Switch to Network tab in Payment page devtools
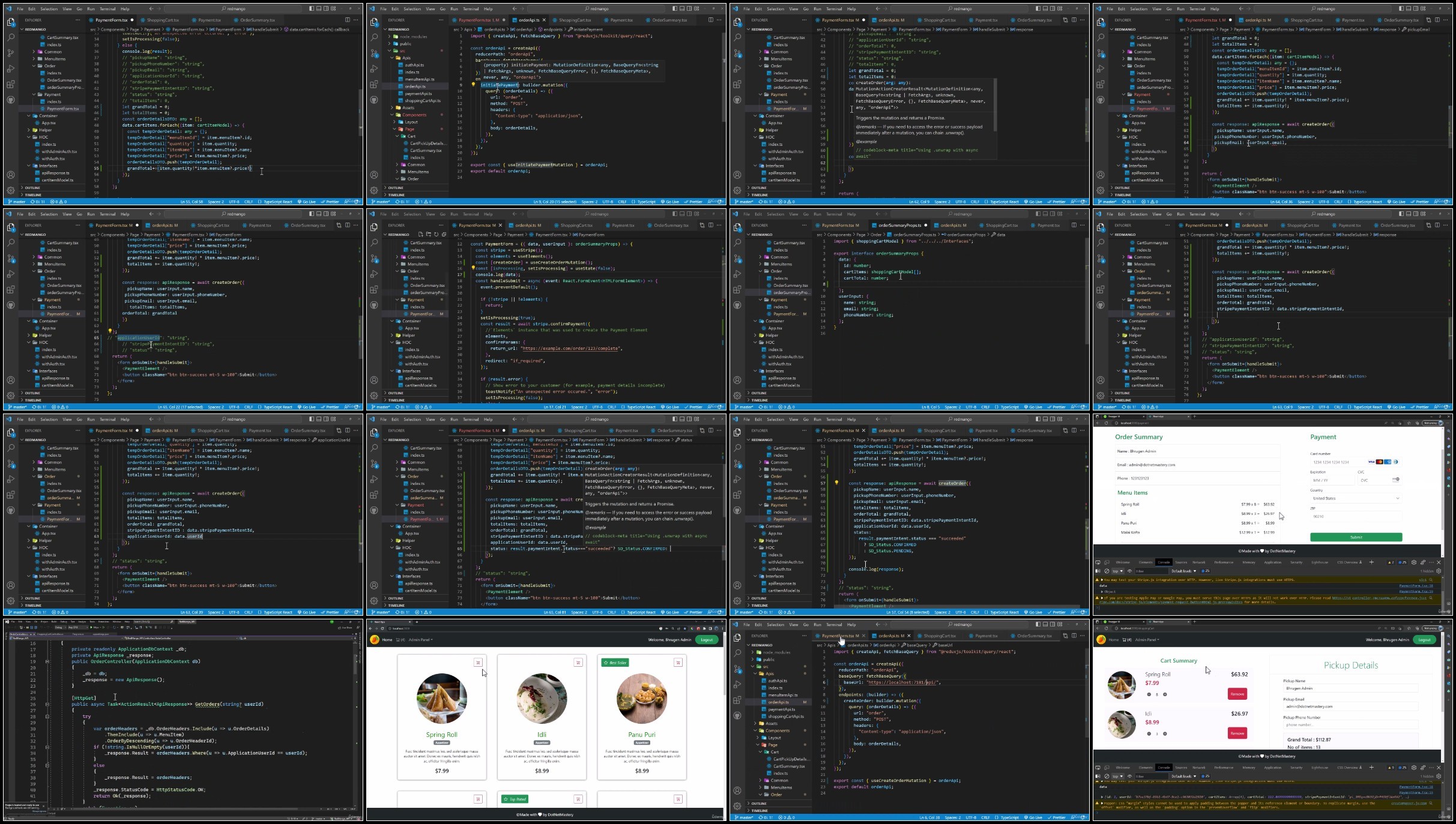The image size is (1456, 824). [x=1198, y=562]
